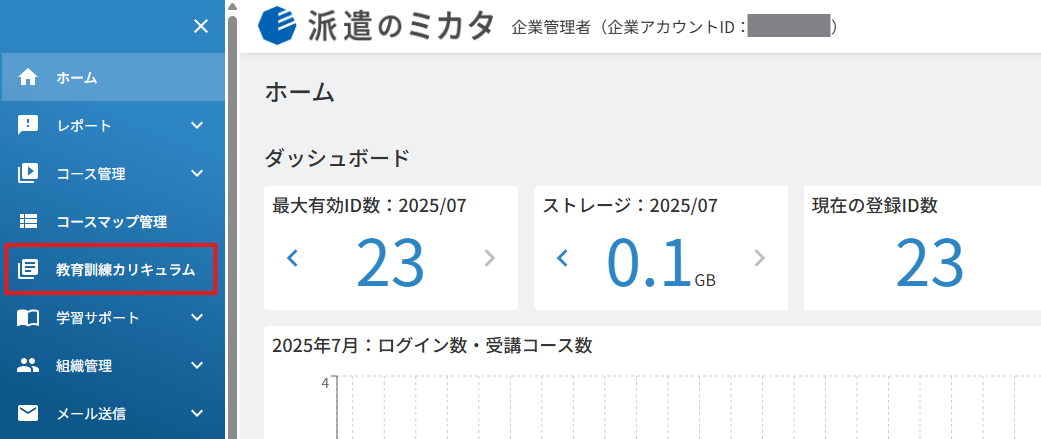Open 教育訓練カリキュラム in the sidebar
Image resolution: width=1041 pixels, height=439 pixels.
click(111, 269)
